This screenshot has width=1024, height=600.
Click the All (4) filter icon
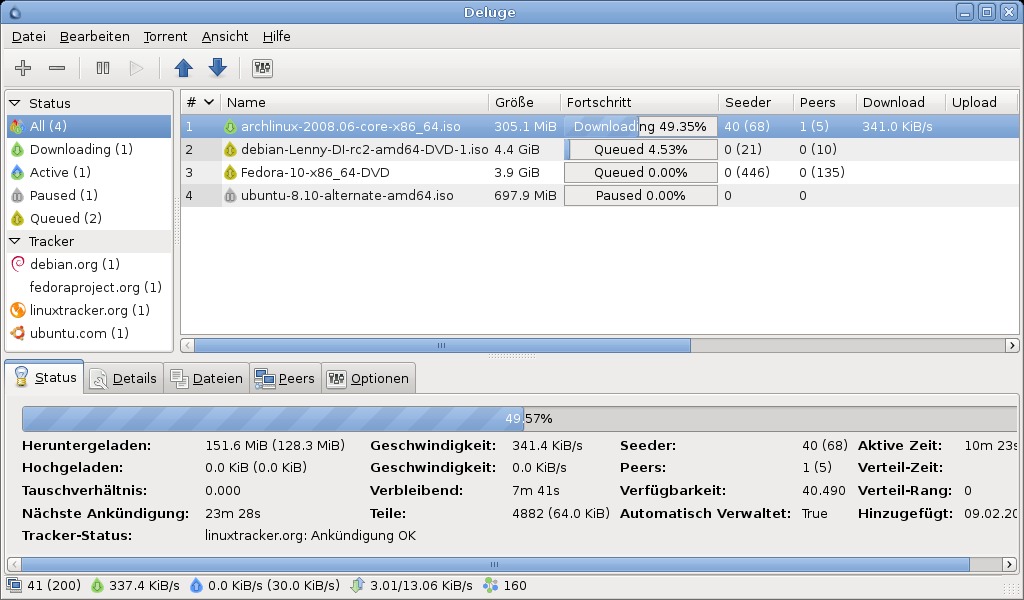coord(18,126)
